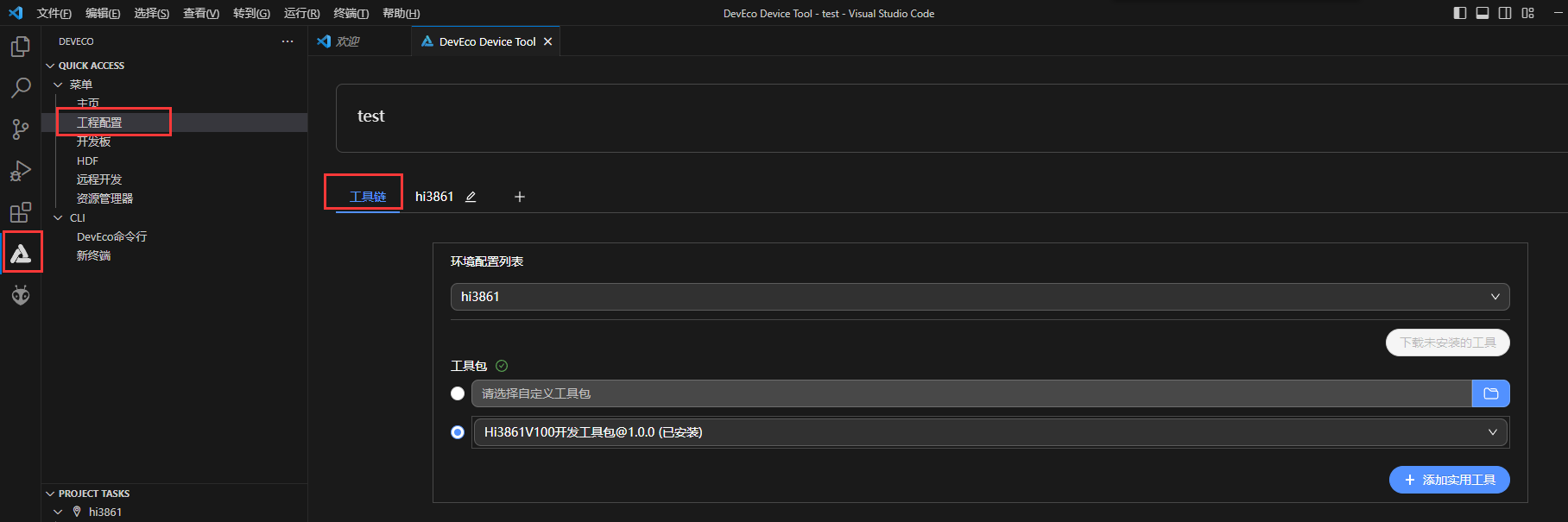Open the Source Control view icon
This screenshot has height=522, width=1568.
[21, 129]
